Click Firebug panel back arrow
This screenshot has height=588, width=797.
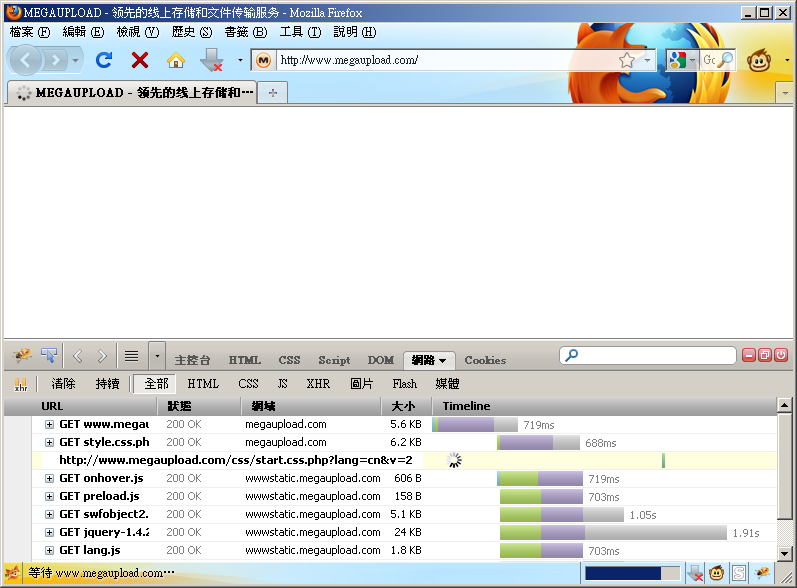click(78, 356)
